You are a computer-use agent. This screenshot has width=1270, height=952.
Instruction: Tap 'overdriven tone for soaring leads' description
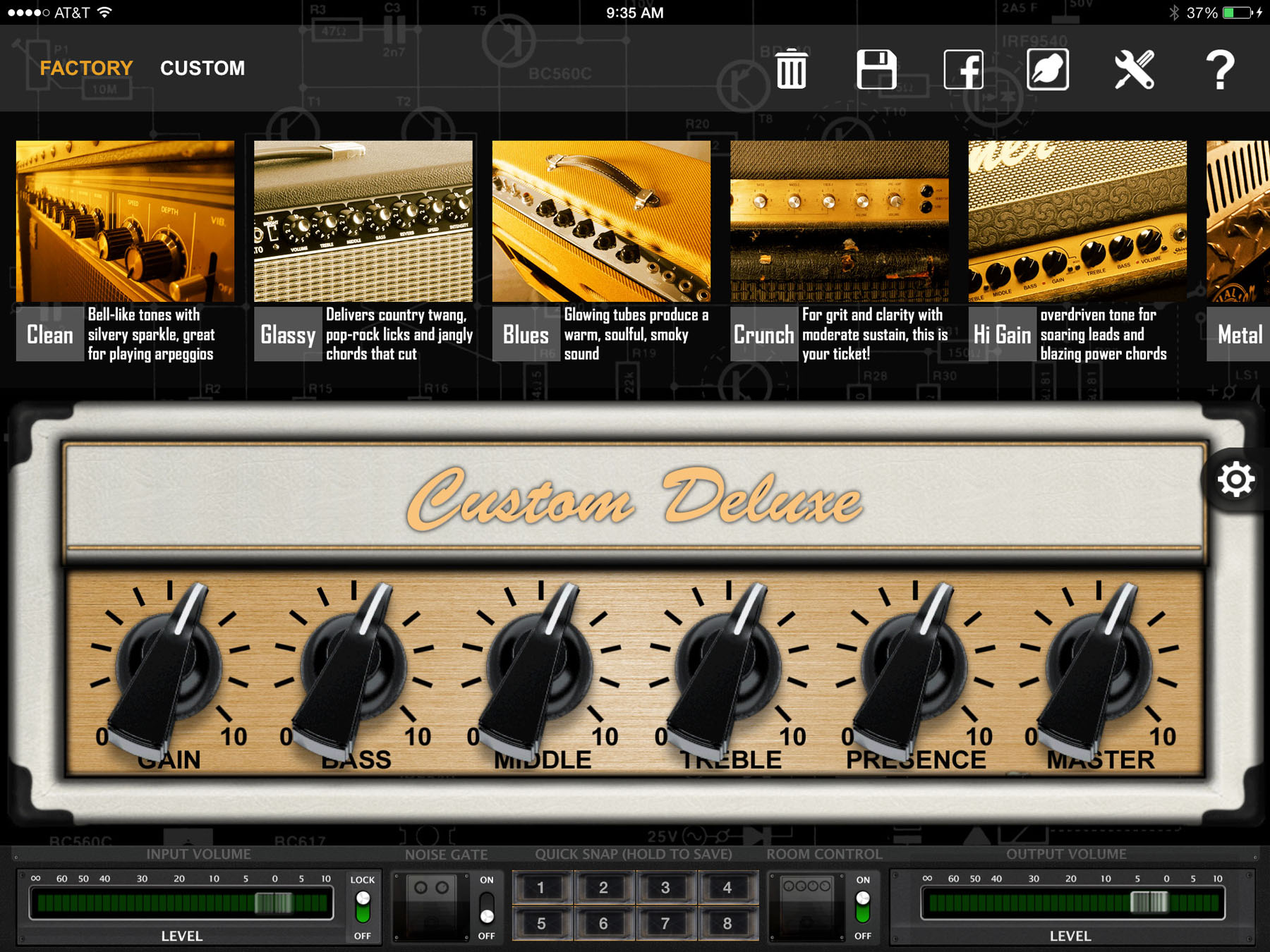point(1103,334)
